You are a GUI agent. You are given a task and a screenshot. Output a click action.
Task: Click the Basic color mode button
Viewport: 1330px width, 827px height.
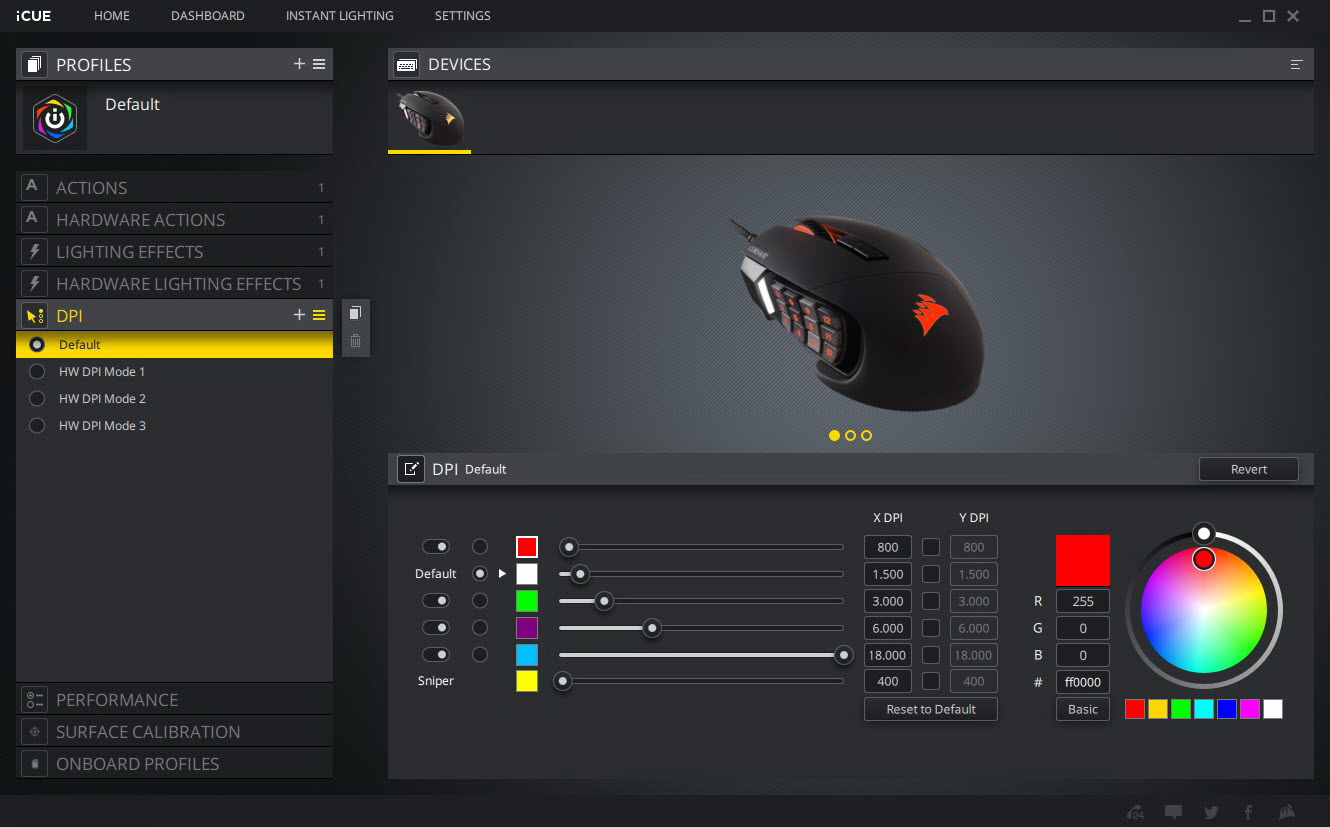[x=1083, y=709]
